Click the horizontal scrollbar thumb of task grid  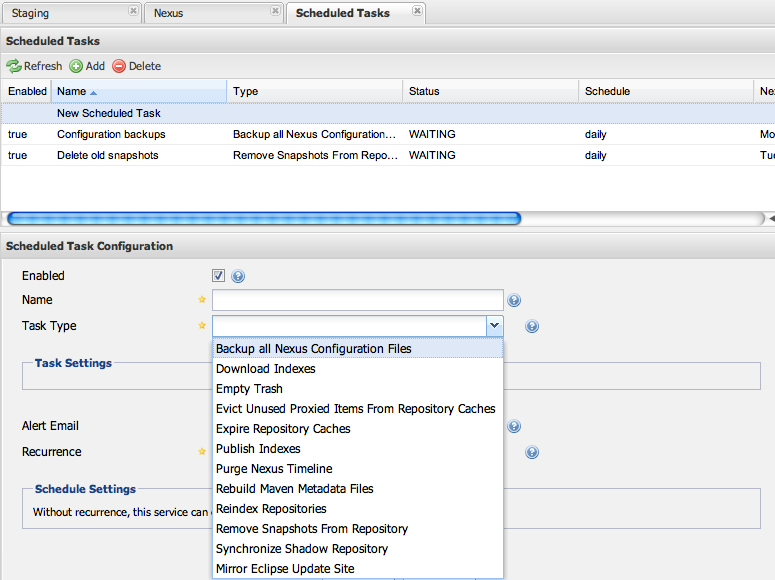264,219
